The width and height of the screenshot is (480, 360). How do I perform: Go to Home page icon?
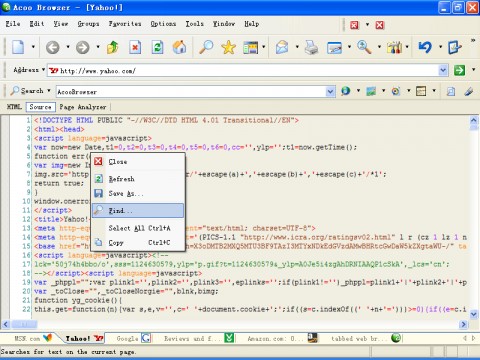[179, 47]
